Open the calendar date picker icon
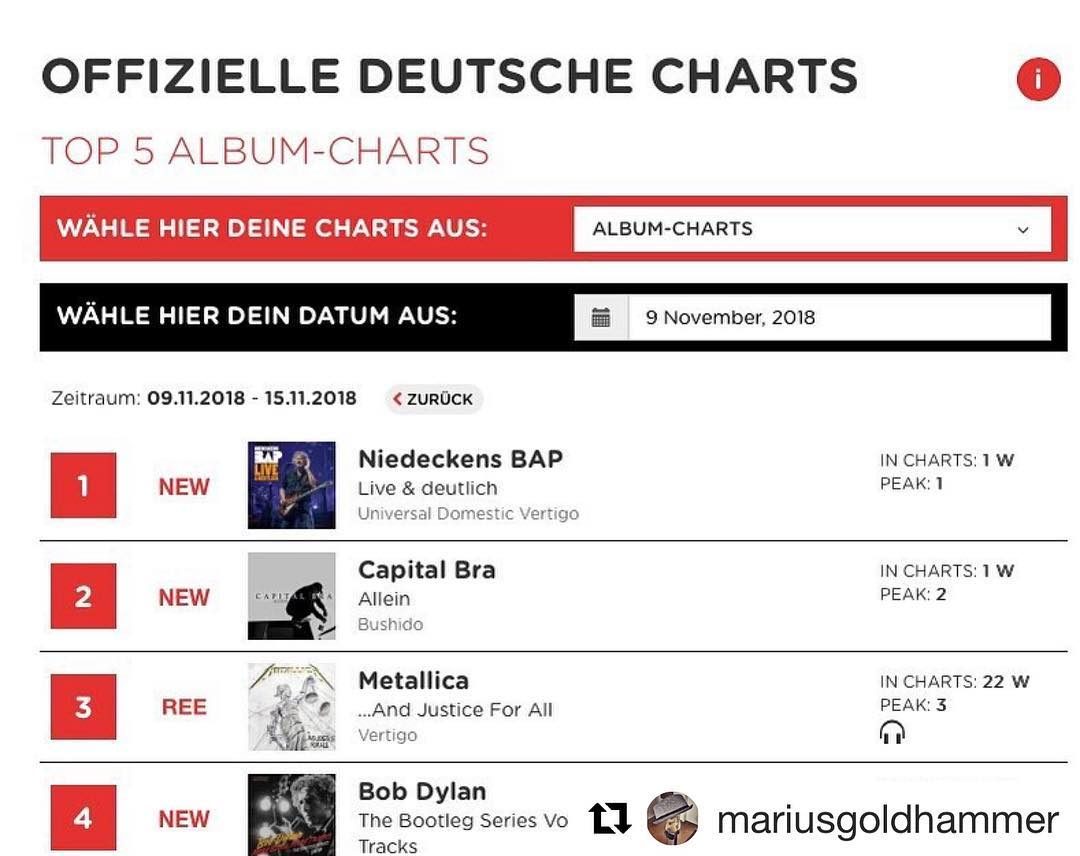The width and height of the screenshot is (1080, 856). 601,317
